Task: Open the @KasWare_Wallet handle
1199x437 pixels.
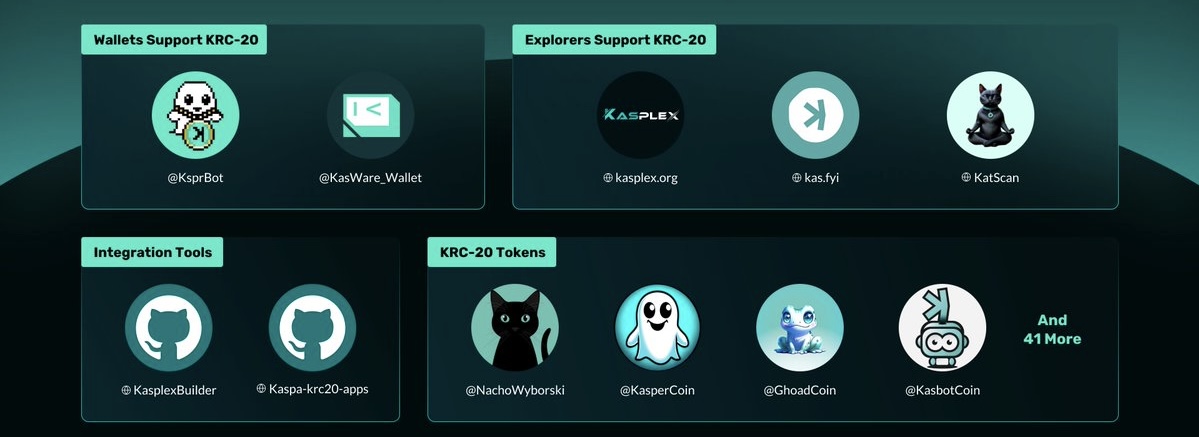Action: click(371, 178)
